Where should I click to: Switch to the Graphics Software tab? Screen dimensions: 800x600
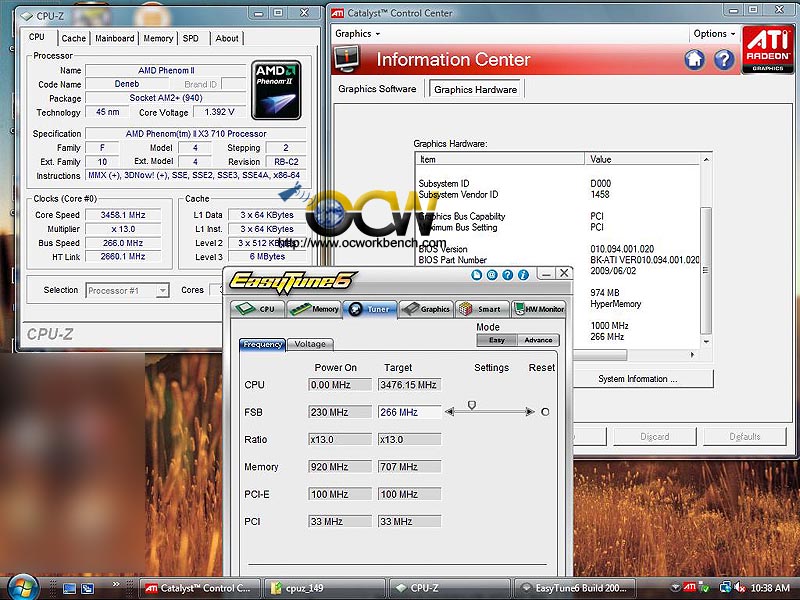click(377, 89)
